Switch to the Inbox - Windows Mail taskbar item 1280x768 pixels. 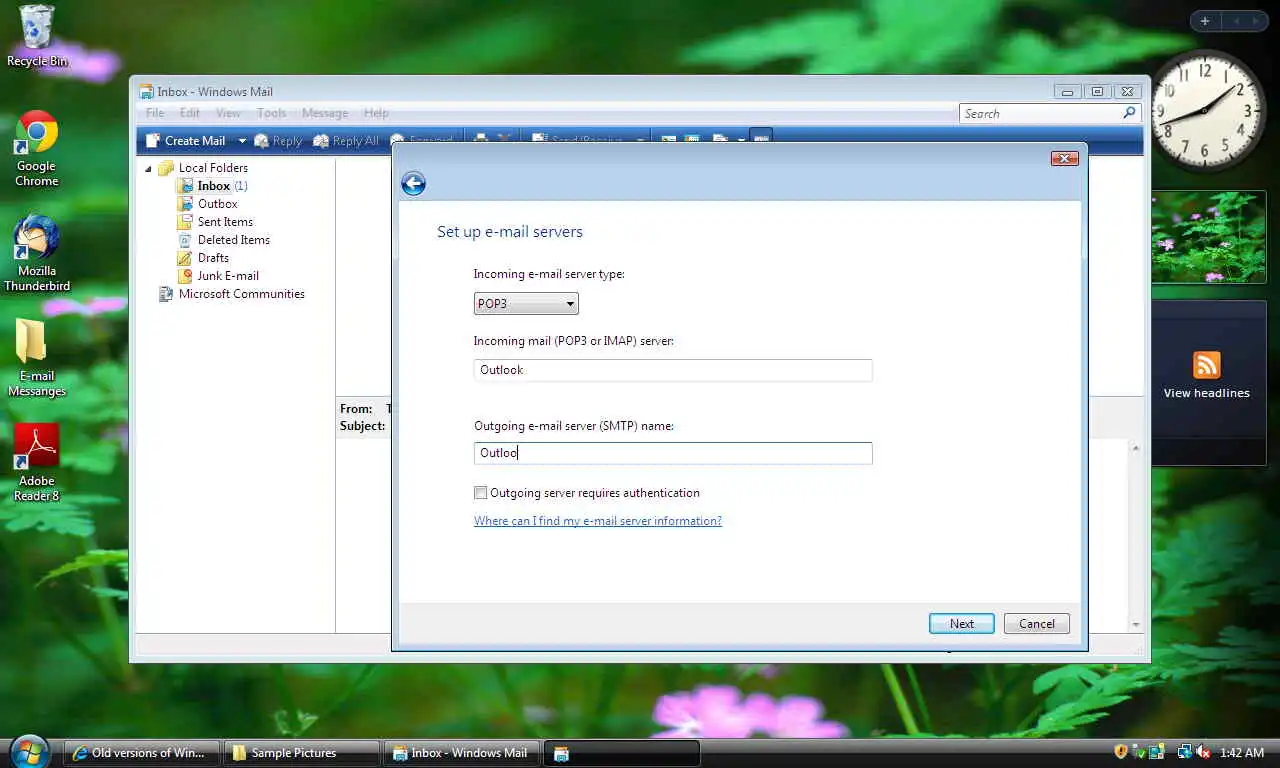[460, 753]
